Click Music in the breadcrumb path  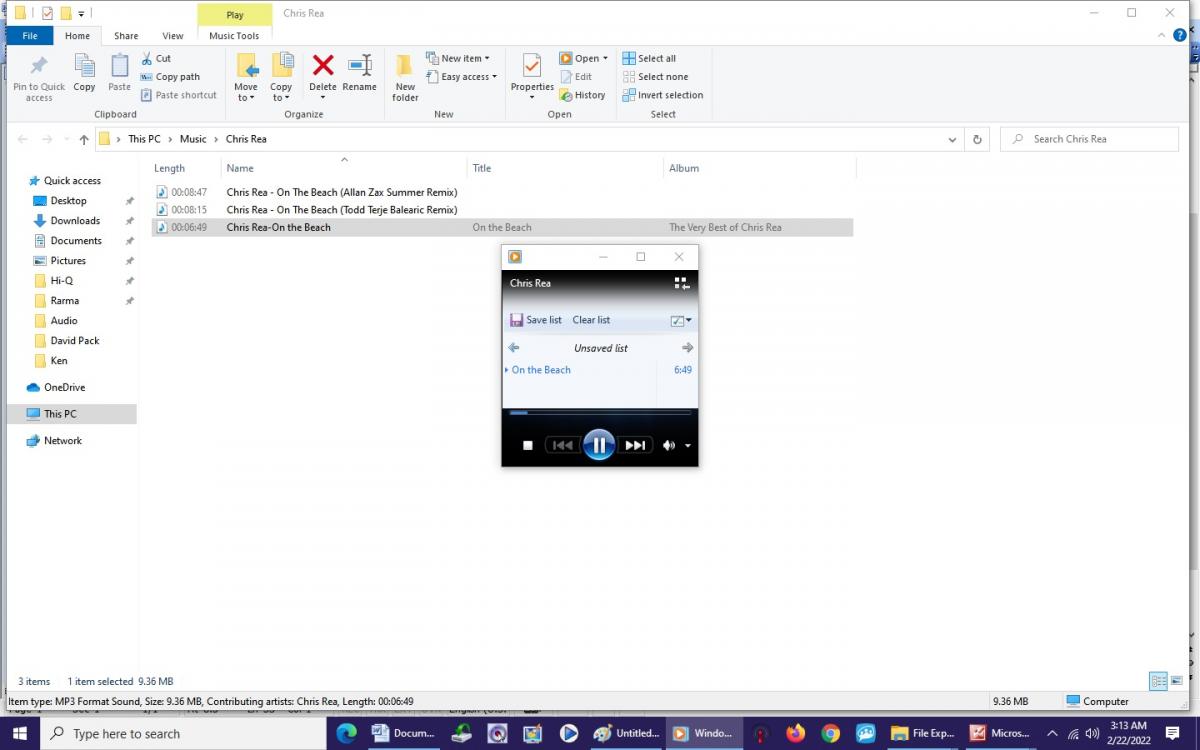click(x=193, y=139)
